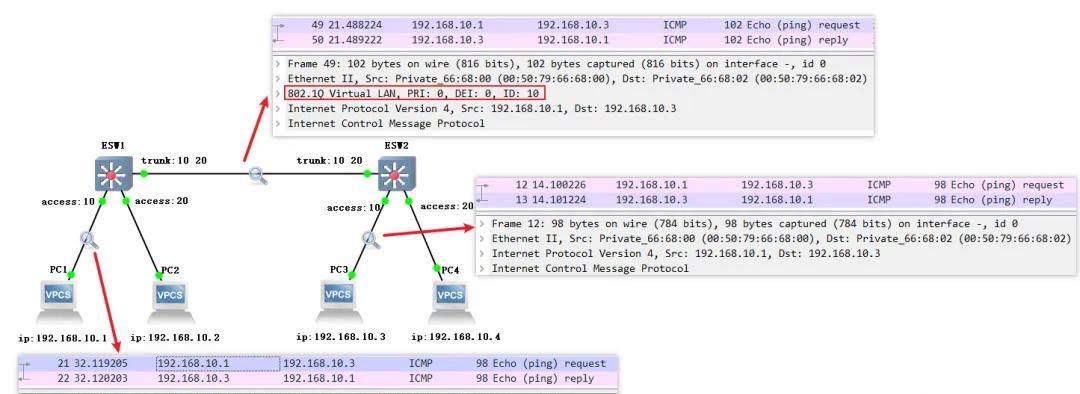Viewport: 1080px width, 394px height.
Task: Select the ESW1 switch icon
Action: (113, 174)
